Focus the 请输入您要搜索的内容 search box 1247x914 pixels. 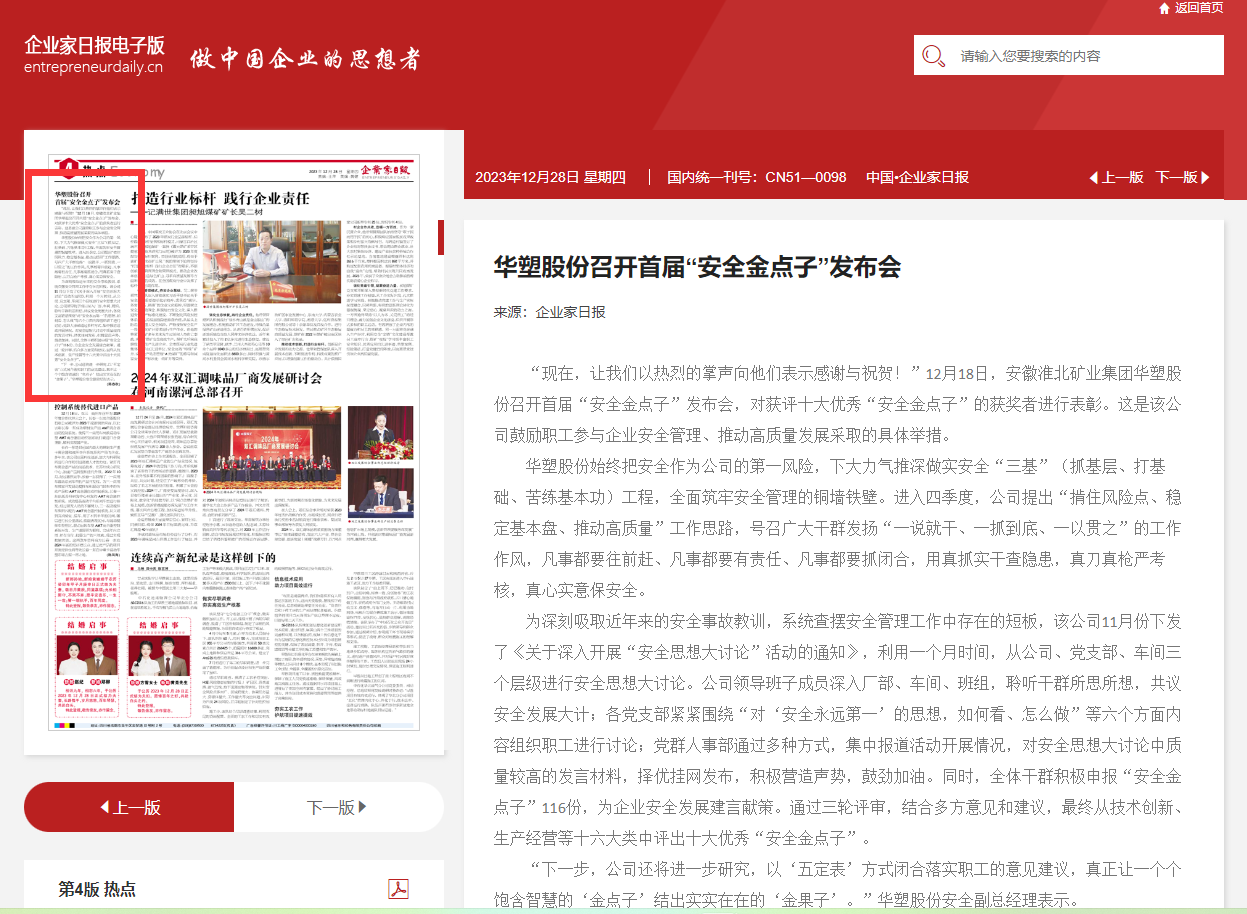tap(1085, 56)
